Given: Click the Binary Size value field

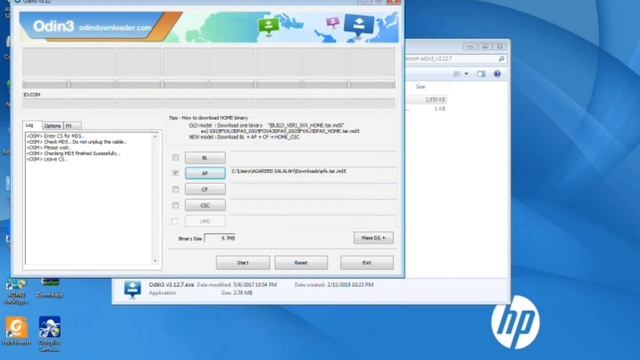Looking at the screenshot, I should [220, 238].
